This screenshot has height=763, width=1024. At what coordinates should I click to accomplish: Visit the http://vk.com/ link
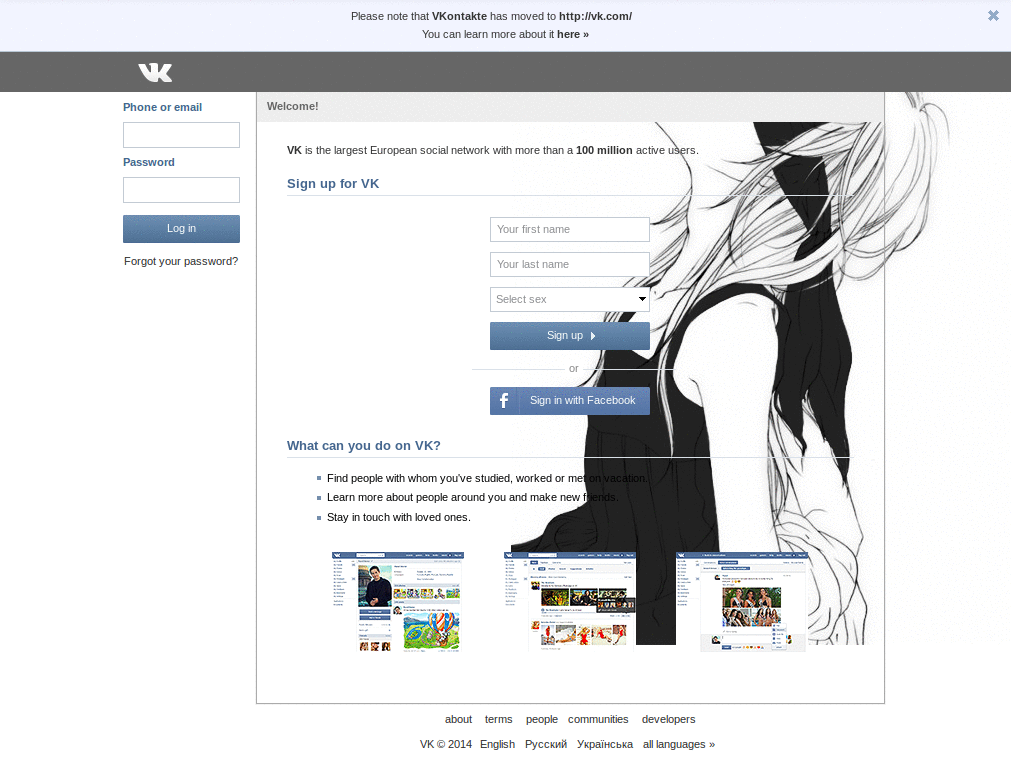pos(594,15)
